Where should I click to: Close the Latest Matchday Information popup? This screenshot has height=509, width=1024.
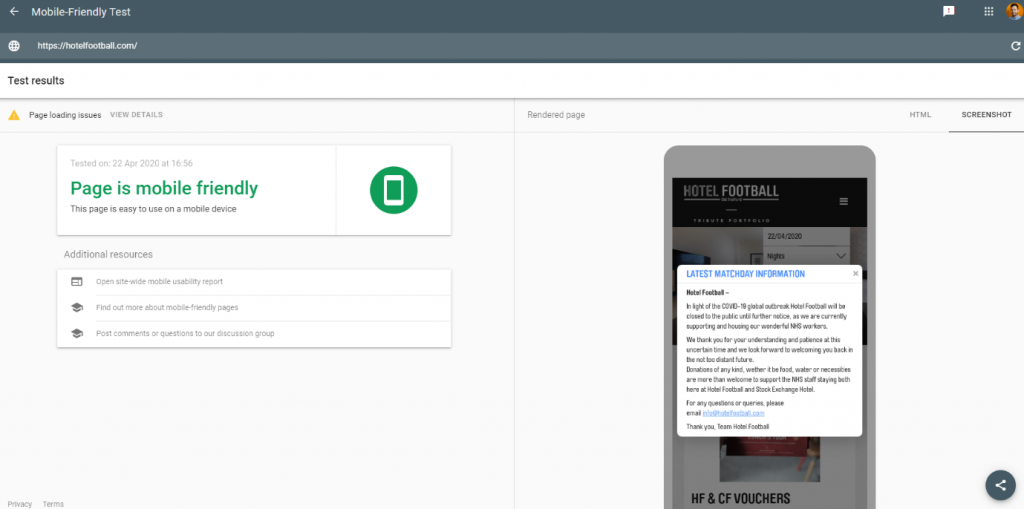[855, 273]
